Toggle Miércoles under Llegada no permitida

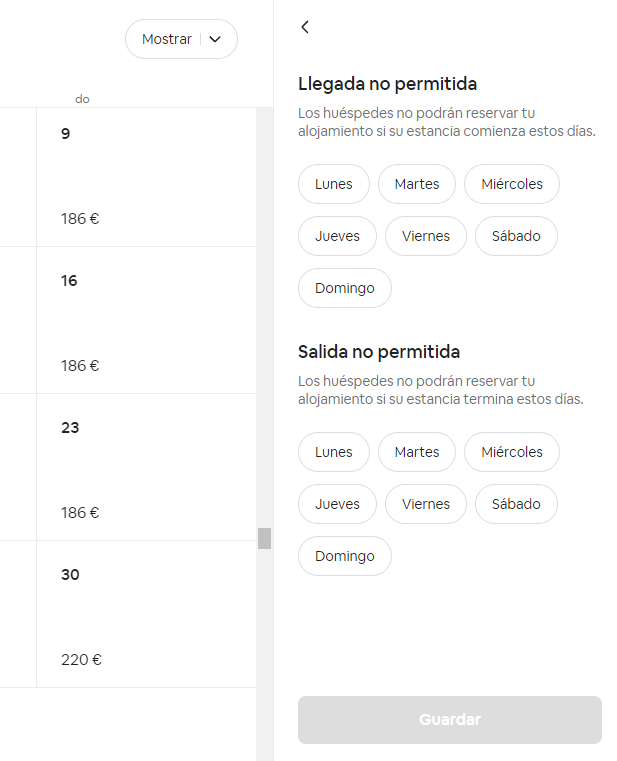[x=512, y=184]
